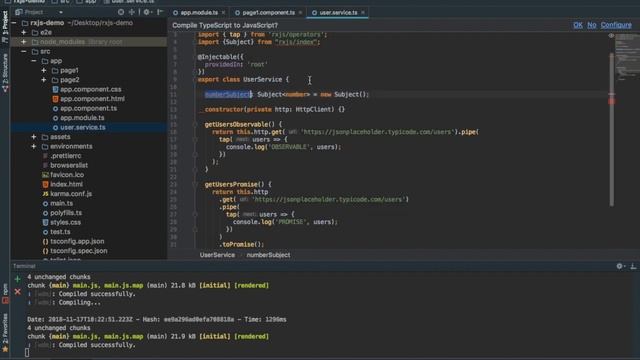This screenshot has height=360, width=640.
Task: Click numberSubject in editor breadcrumb
Action: tap(268, 255)
